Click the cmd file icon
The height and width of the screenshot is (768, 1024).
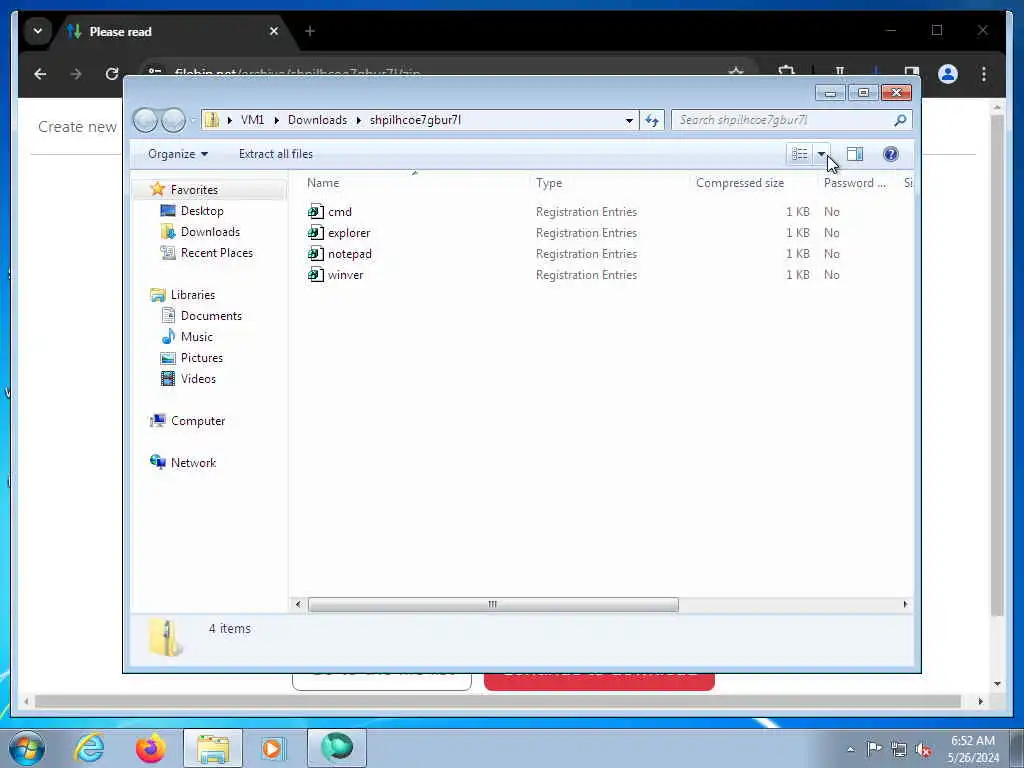[315, 212]
